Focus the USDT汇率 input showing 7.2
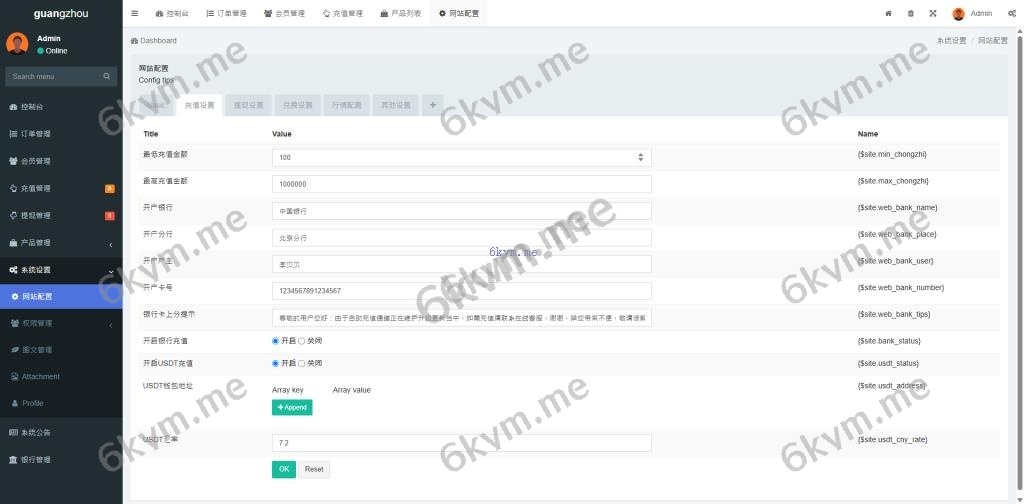The height and width of the screenshot is (504, 1024). click(462, 443)
